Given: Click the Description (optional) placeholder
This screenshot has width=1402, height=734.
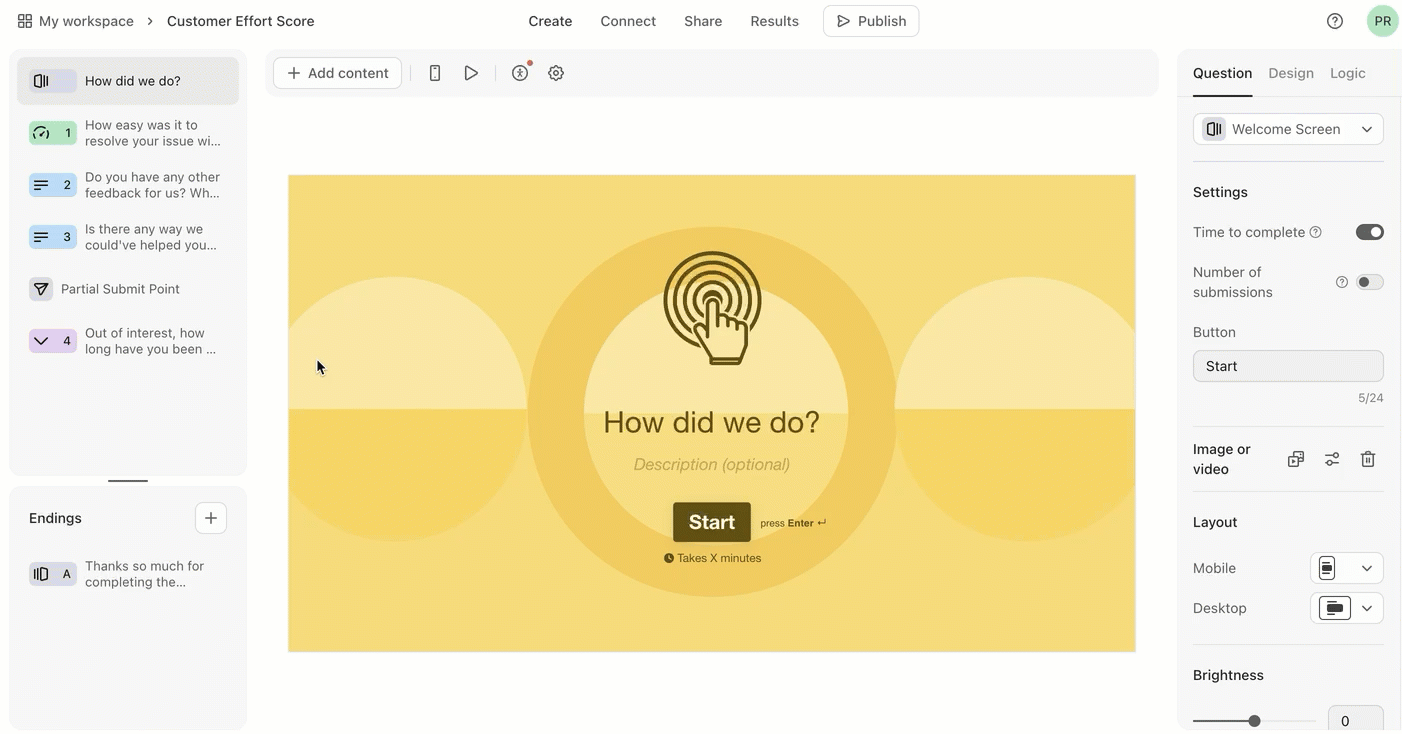Looking at the screenshot, I should coord(712,464).
